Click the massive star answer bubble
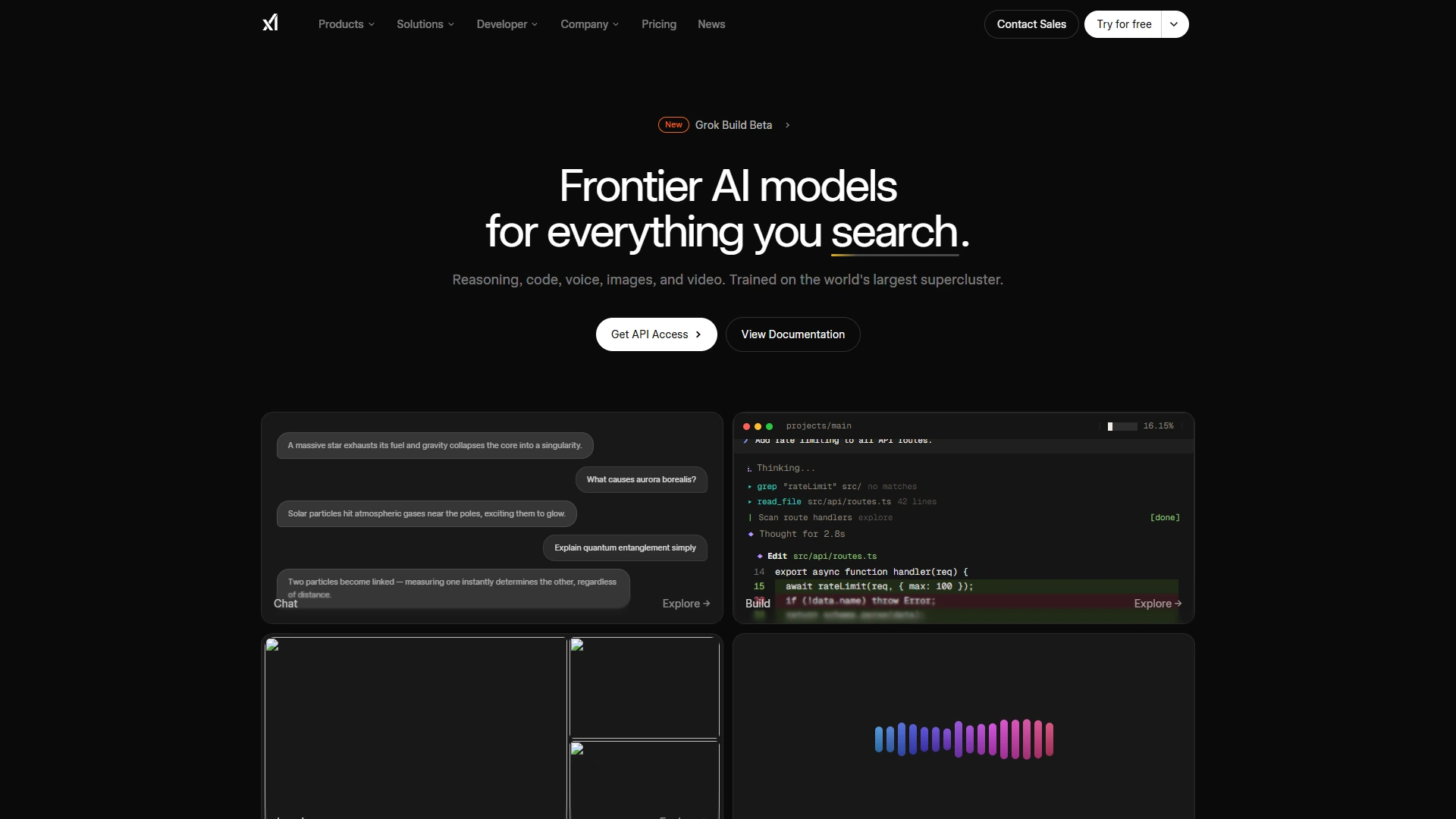 coord(435,445)
